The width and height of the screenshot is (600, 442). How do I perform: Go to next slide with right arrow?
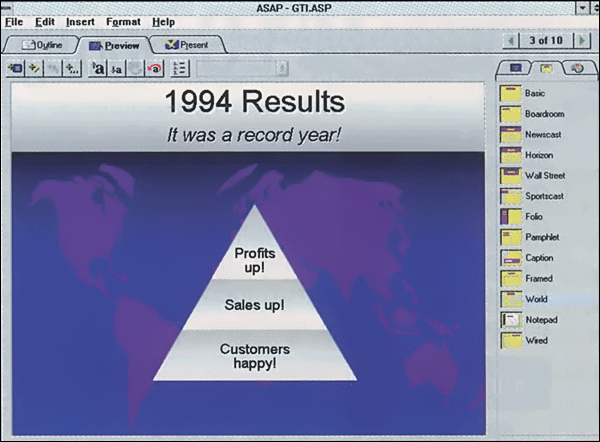[x=582, y=40]
